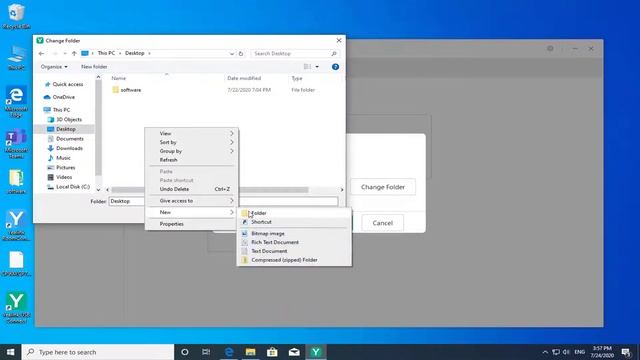Open the white blank file desktop icon
The height and width of the screenshot is (360, 640).
click(16, 264)
